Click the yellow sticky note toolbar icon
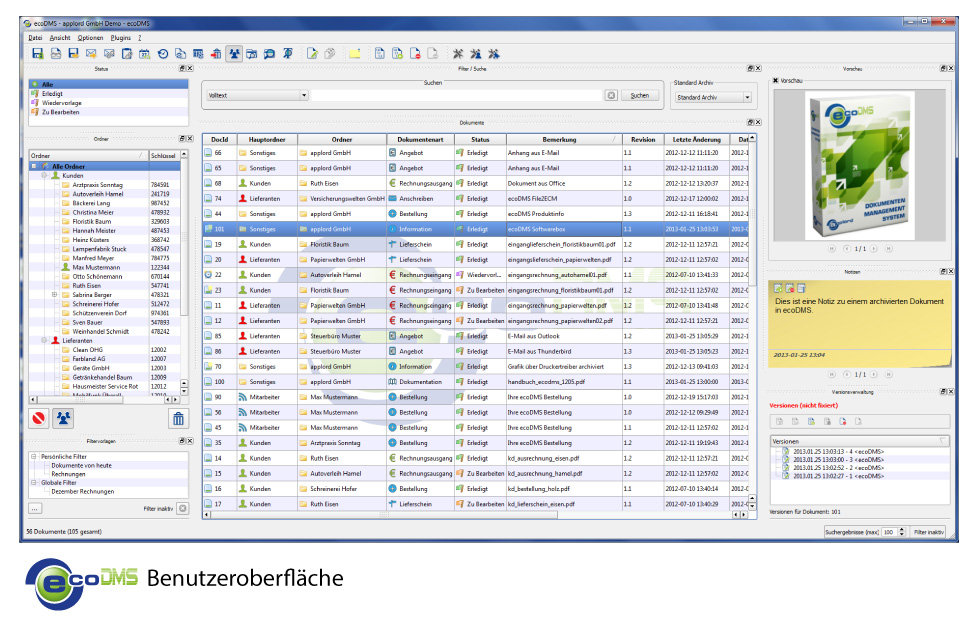Image resolution: width=971 pixels, height=623 pixels. 354,54
